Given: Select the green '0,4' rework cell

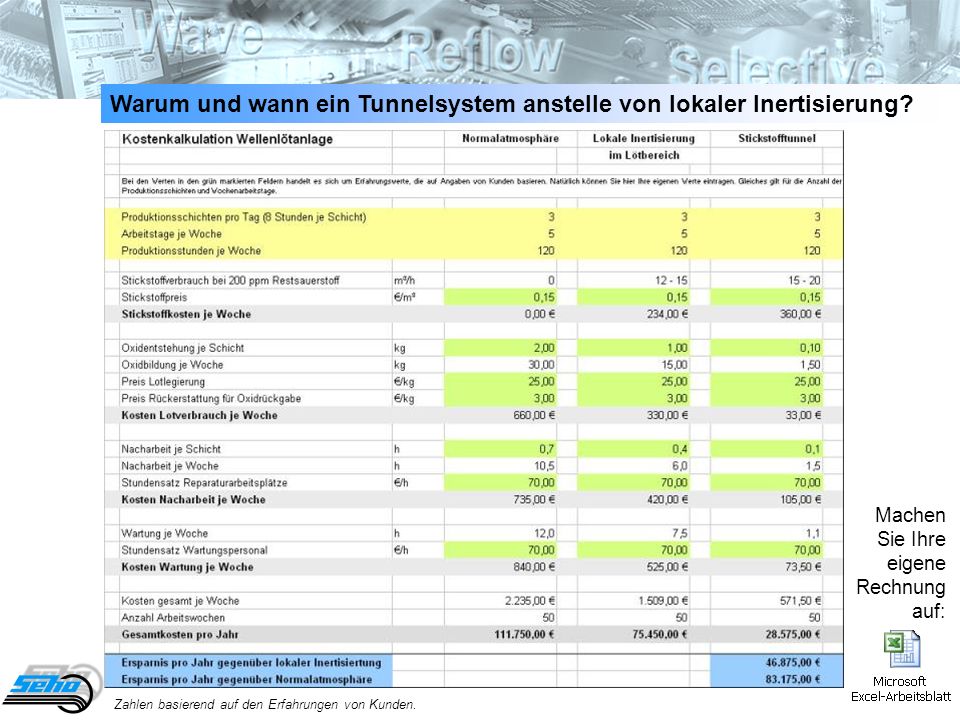Looking at the screenshot, I should click(x=633, y=449).
